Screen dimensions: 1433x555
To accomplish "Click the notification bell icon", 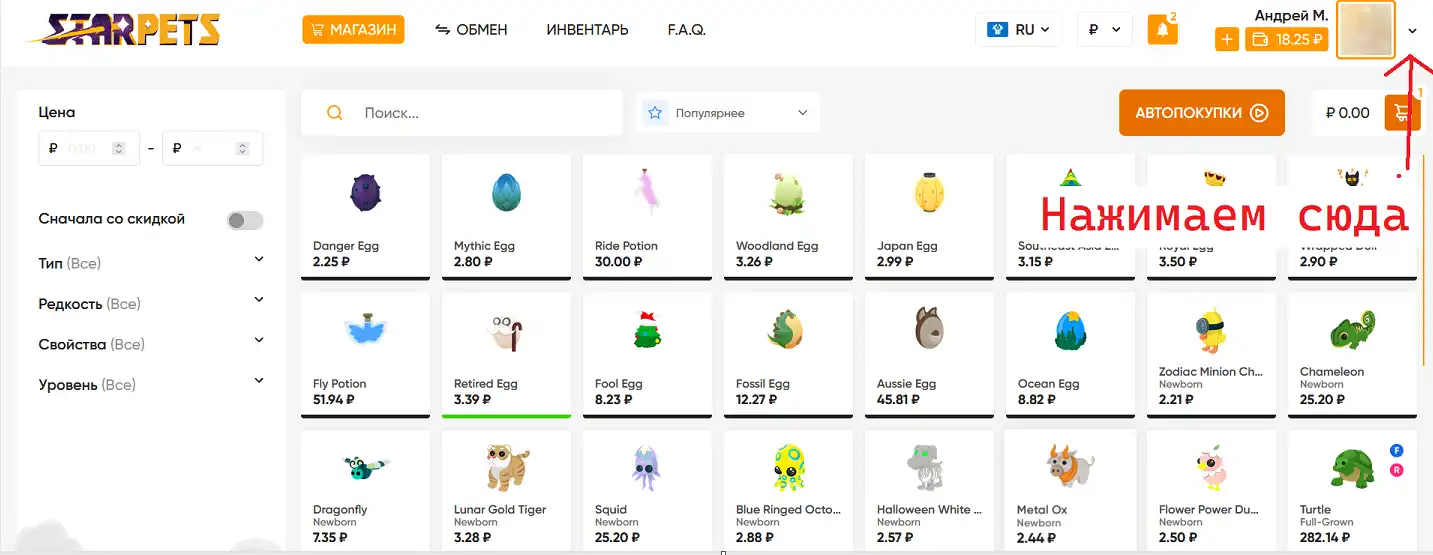I will coord(1163,30).
